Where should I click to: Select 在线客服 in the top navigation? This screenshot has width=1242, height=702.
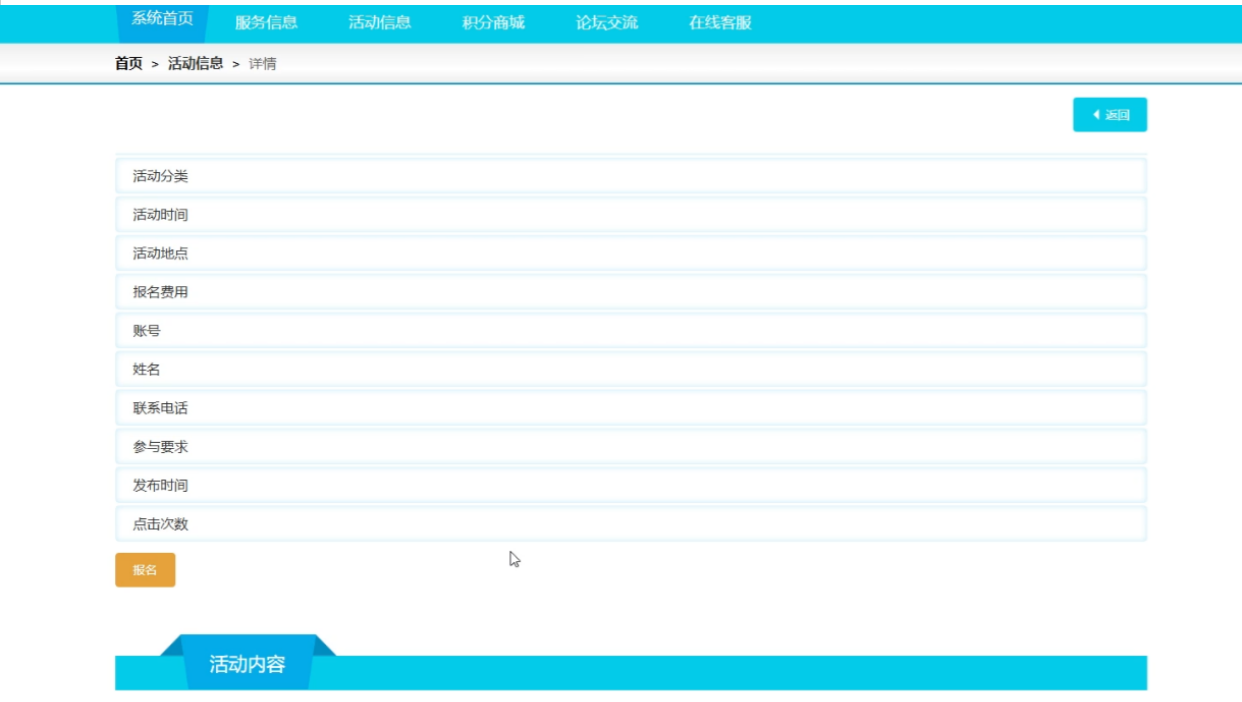click(x=720, y=22)
